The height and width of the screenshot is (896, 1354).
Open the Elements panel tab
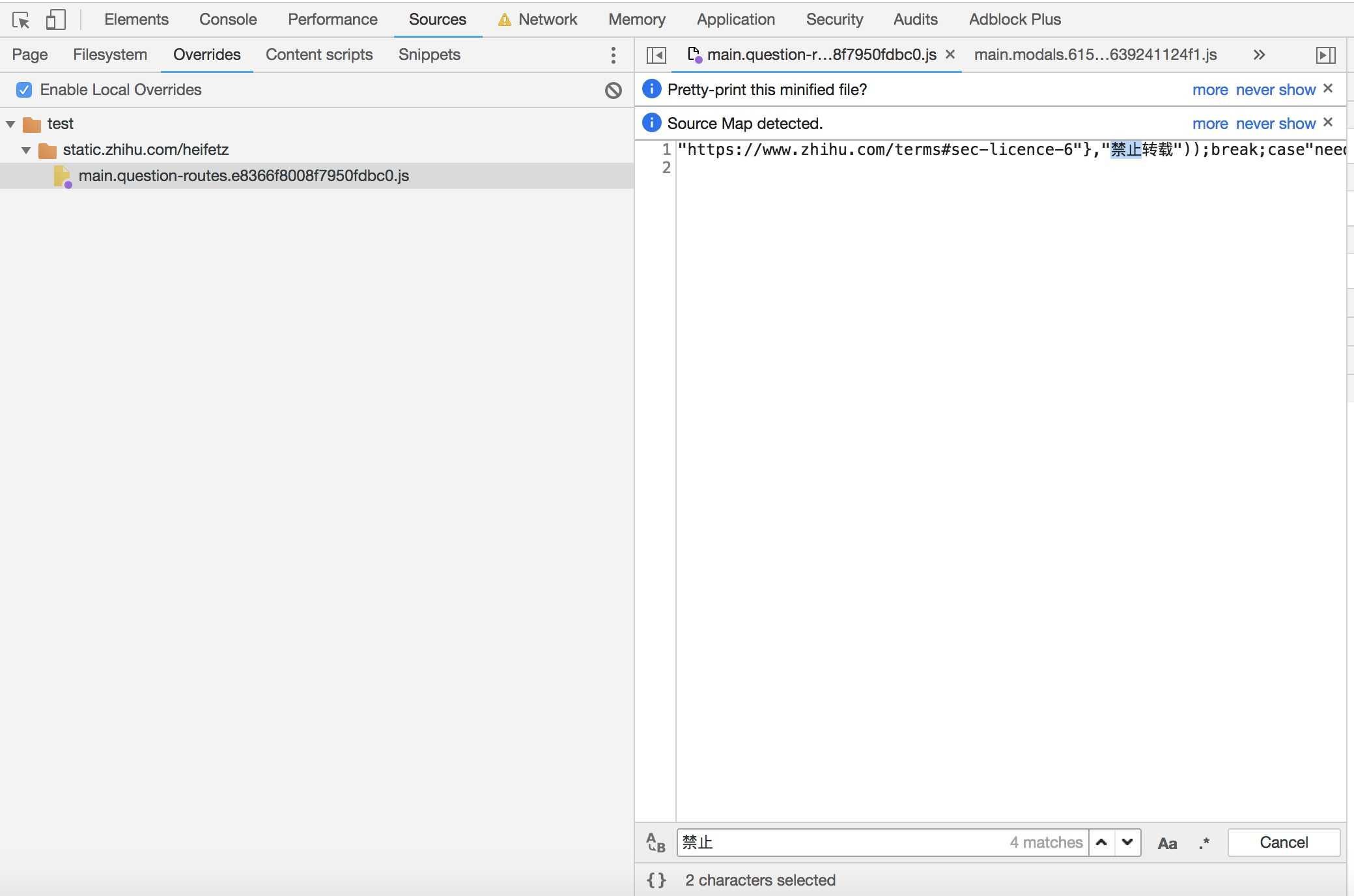tap(136, 20)
